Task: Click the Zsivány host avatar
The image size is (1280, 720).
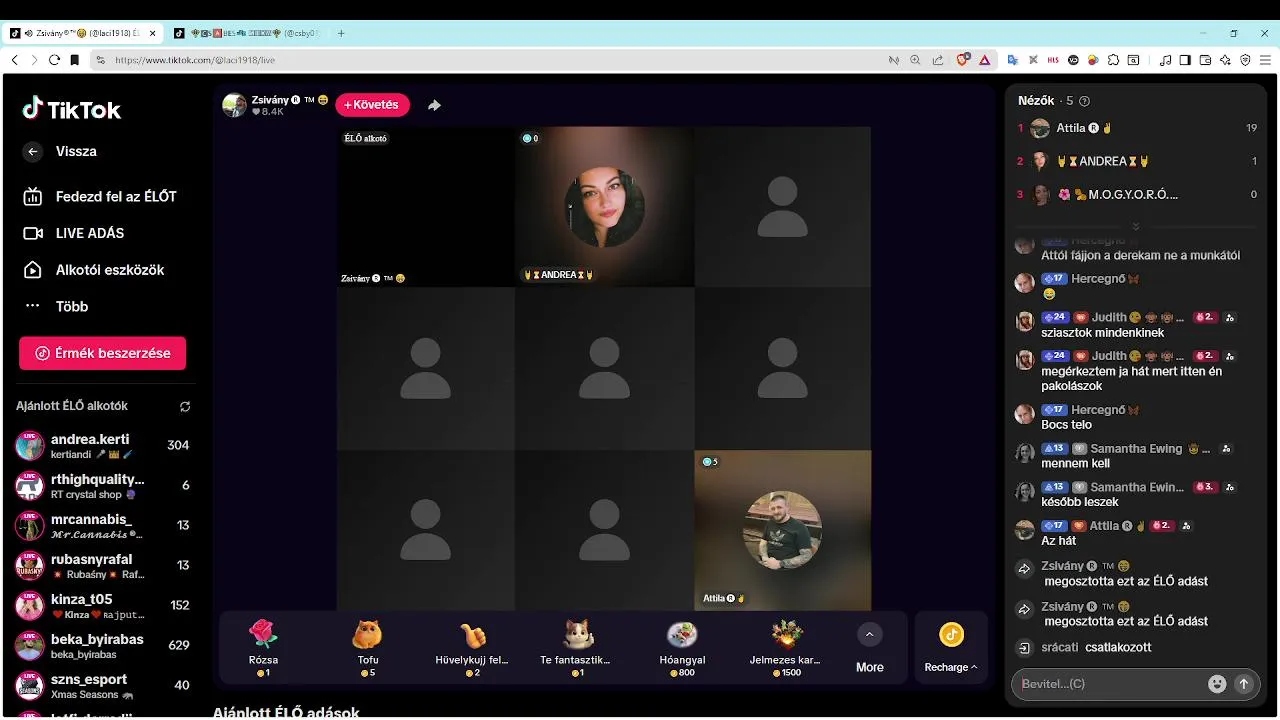Action: (234, 105)
